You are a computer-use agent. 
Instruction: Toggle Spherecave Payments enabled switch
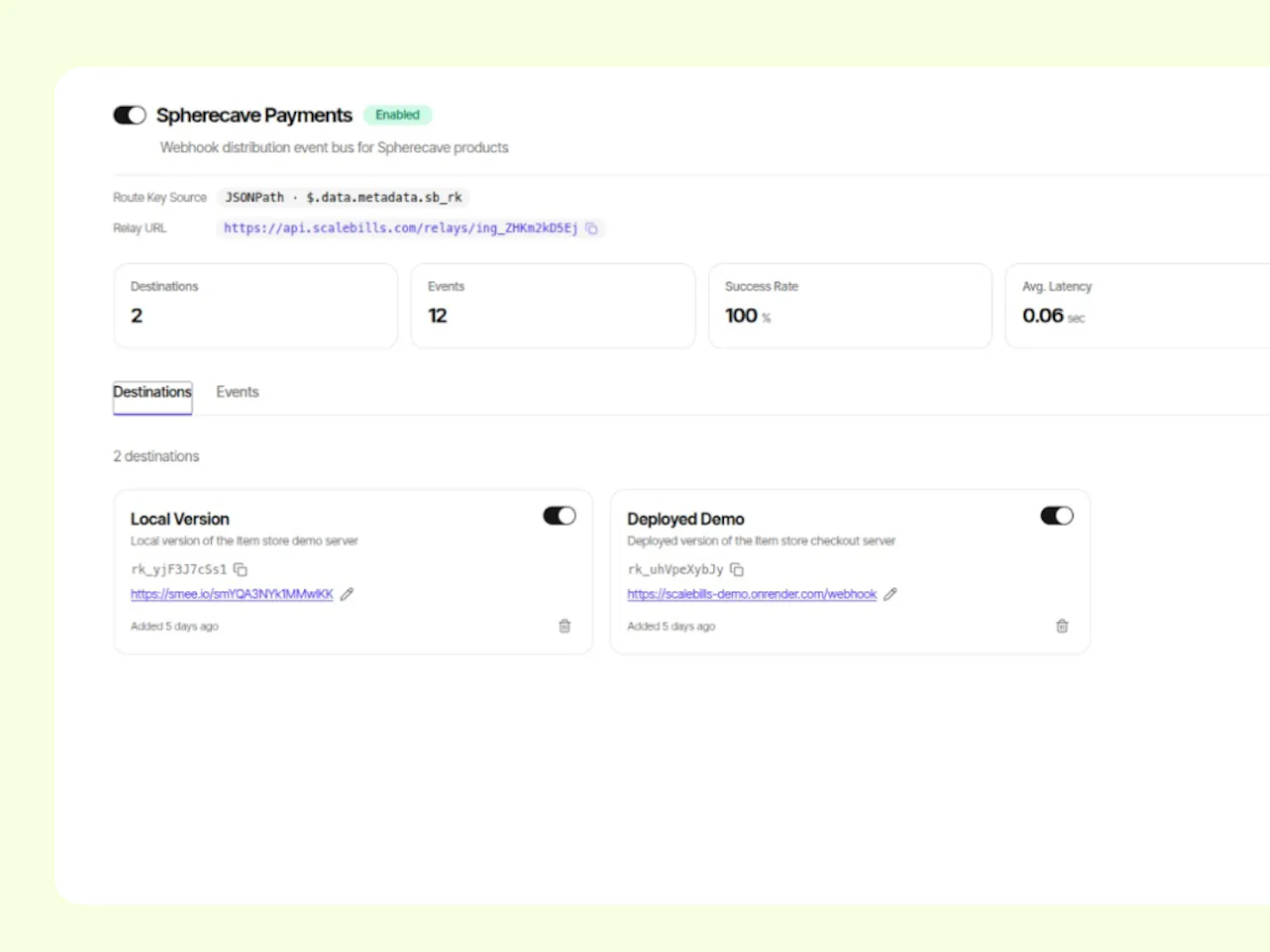[x=129, y=115]
